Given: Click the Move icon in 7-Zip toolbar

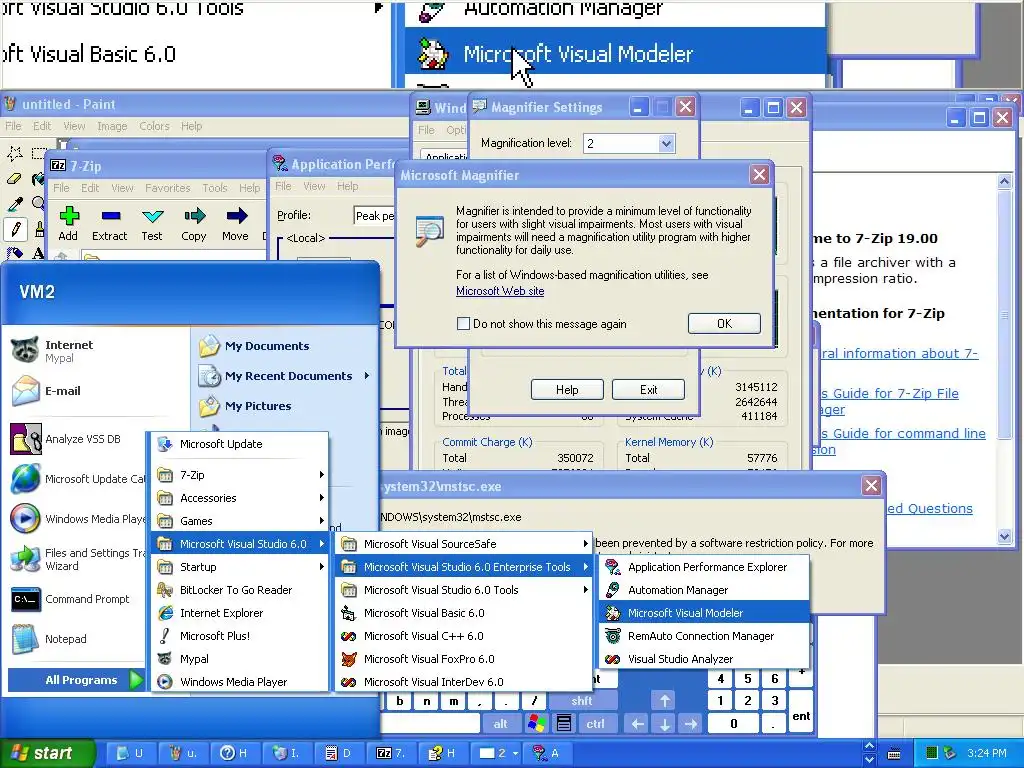Looking at the screenshot, I should pos(235,224).
